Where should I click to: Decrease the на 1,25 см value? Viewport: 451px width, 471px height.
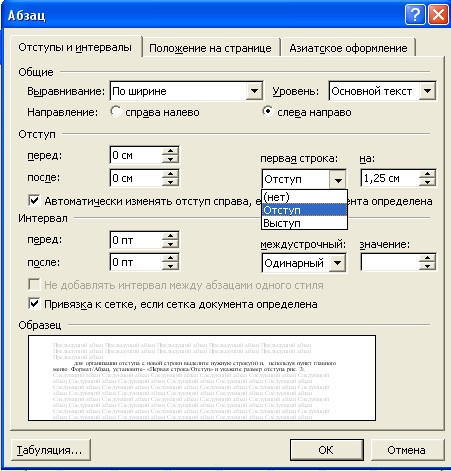427,182
